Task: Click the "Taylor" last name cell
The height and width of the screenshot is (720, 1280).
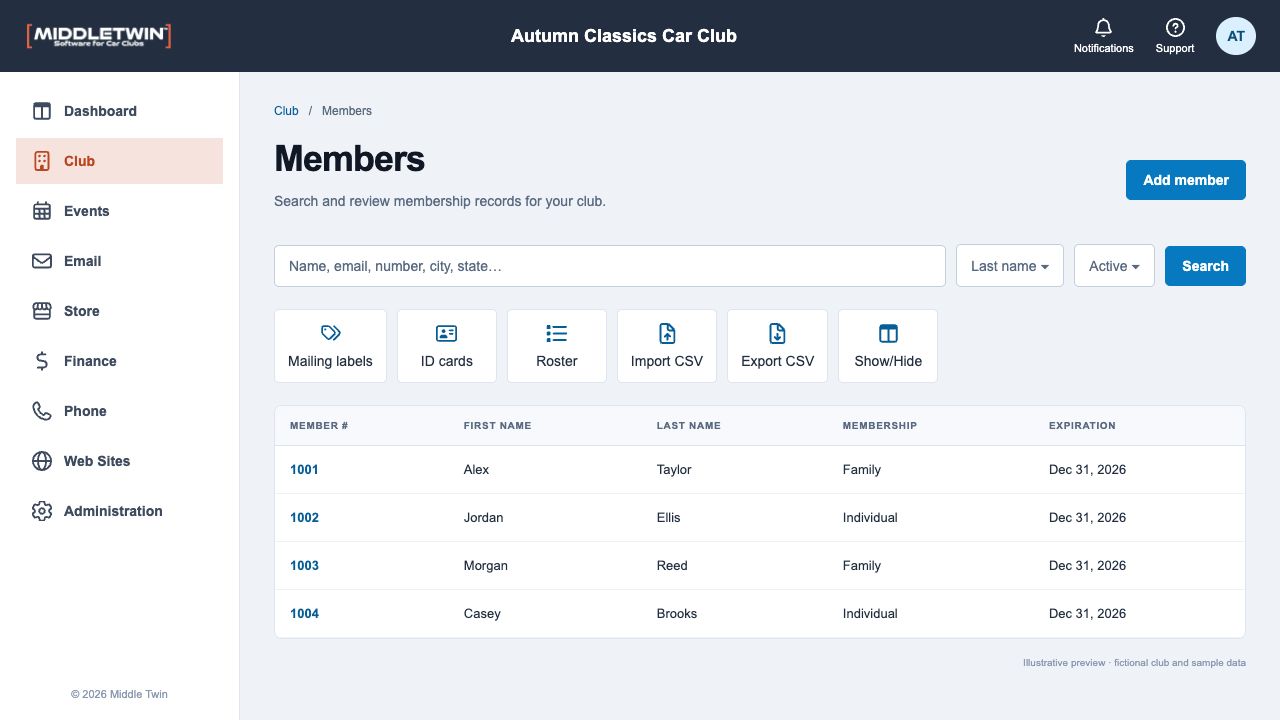Action: [x=674, y=469]
